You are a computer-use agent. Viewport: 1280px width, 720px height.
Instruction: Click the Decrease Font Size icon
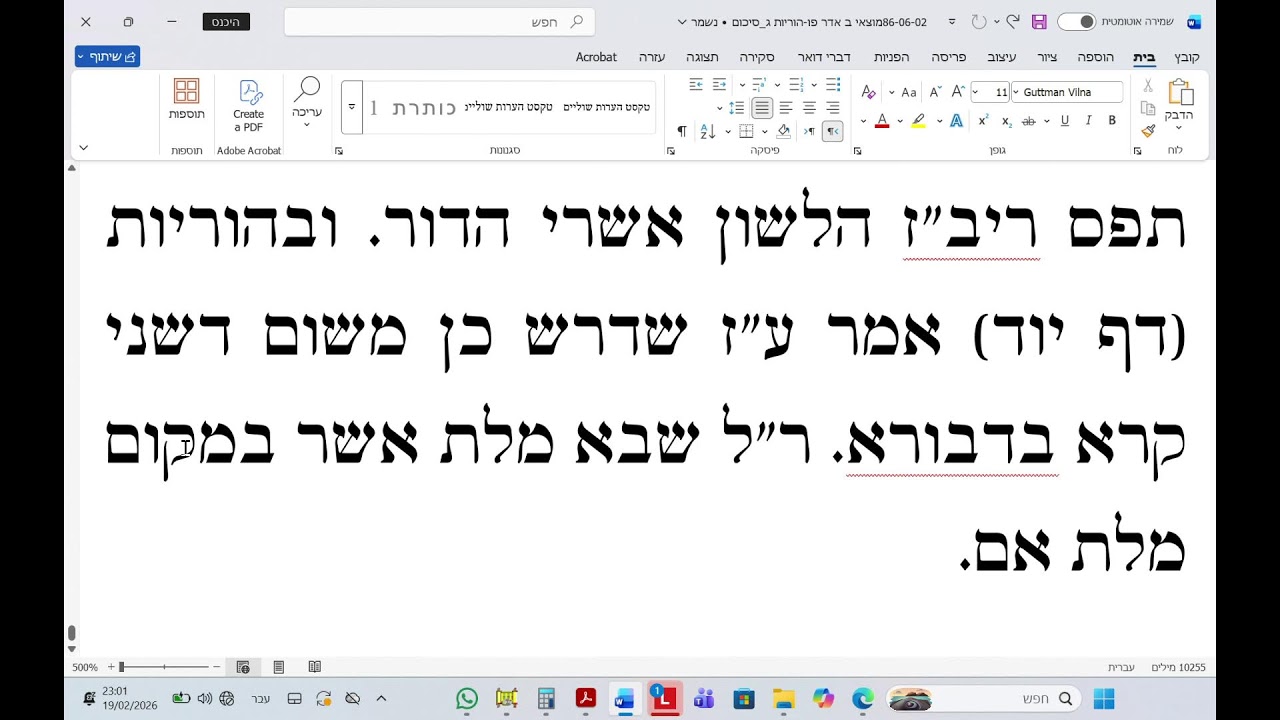click(936, 91)
